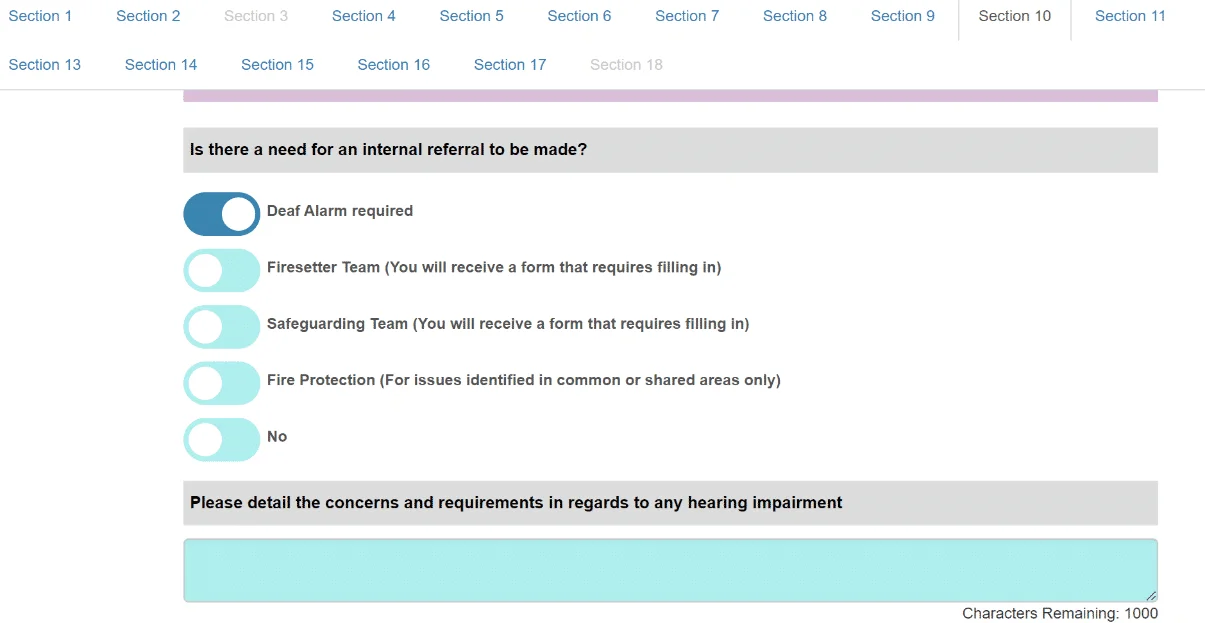Move to the Section 11 tab

1129,16
